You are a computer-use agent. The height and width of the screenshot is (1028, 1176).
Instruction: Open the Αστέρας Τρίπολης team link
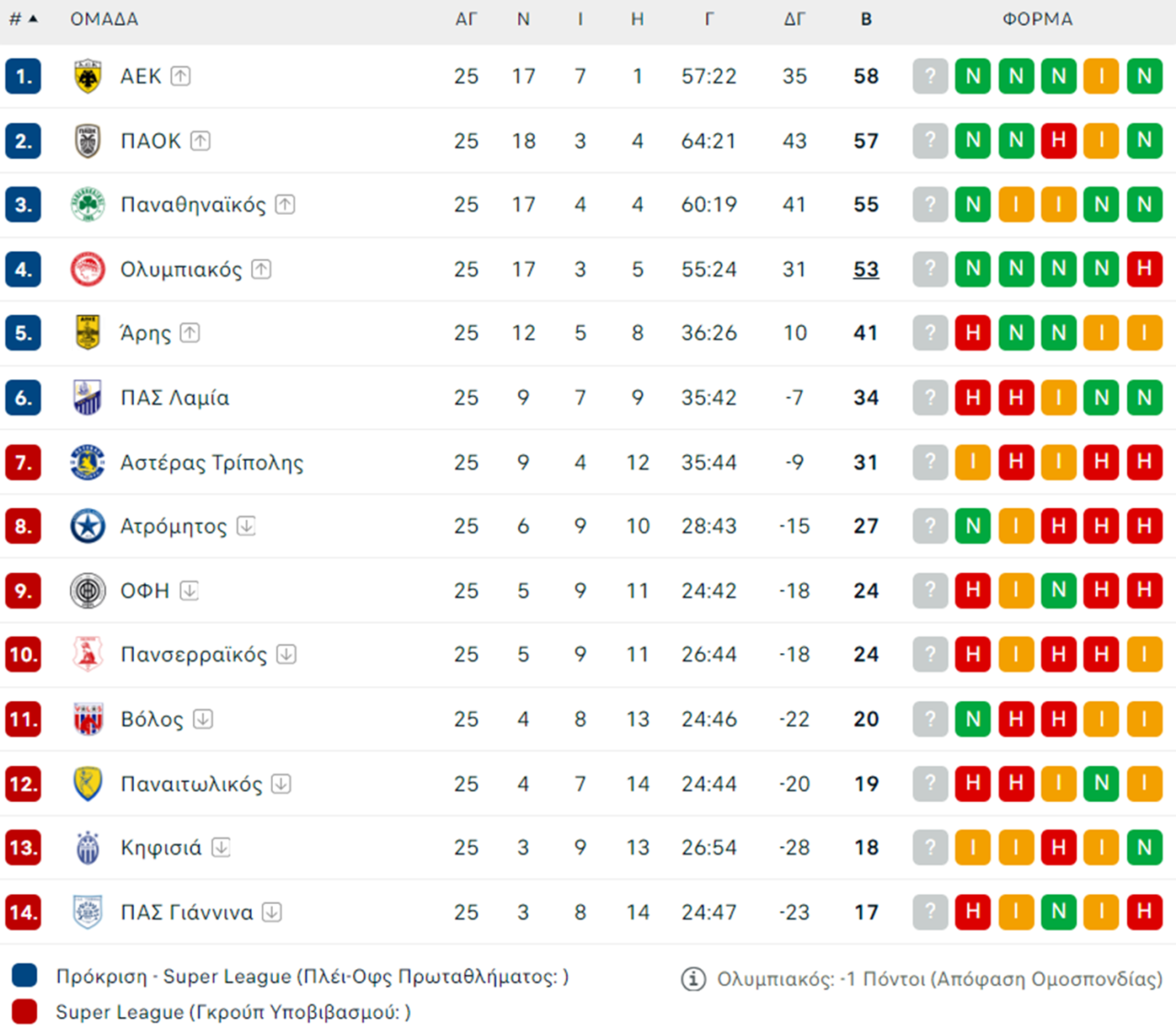click(x=211, y=462)
